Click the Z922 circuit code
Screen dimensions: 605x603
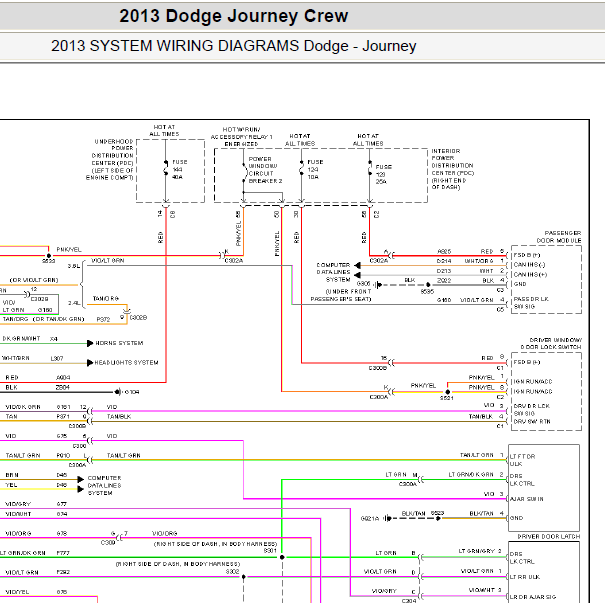pyautogui.click(x=444, y=280)
